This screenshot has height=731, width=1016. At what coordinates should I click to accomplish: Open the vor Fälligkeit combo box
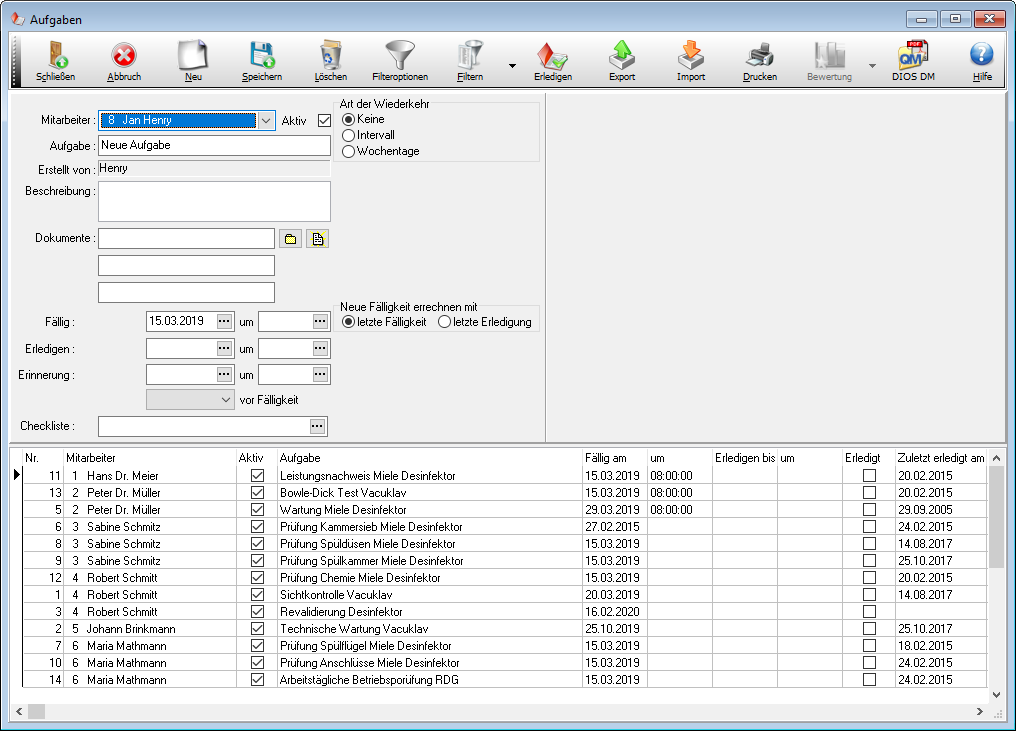[x=190, y=399]
